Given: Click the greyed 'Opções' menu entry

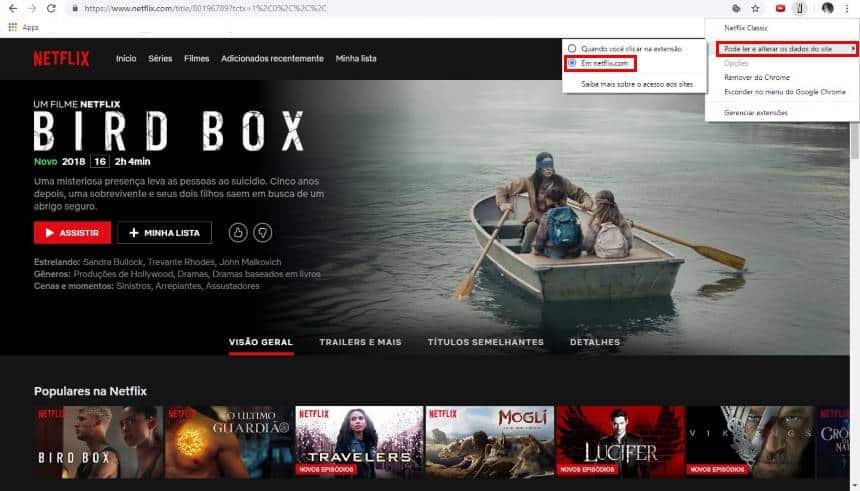Looking at the screenshot, I should click(736, 63).
